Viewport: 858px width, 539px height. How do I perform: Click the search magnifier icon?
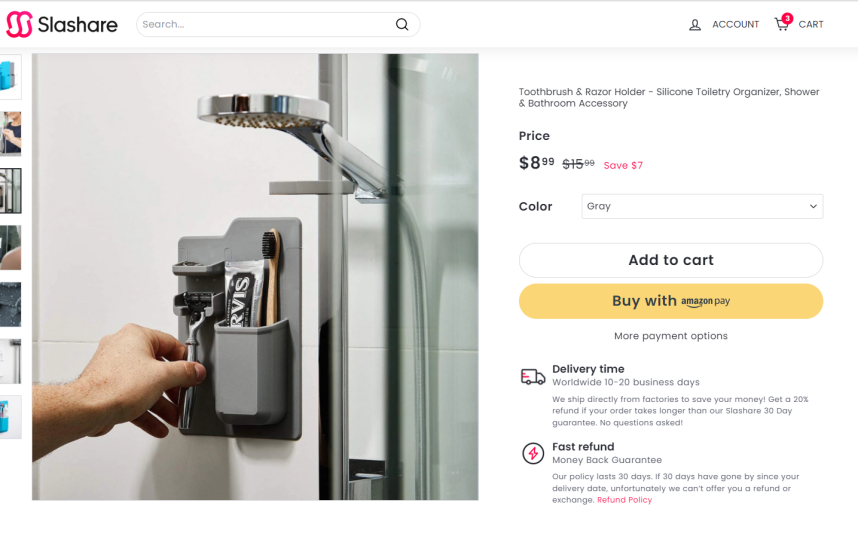tap(402, 24)
